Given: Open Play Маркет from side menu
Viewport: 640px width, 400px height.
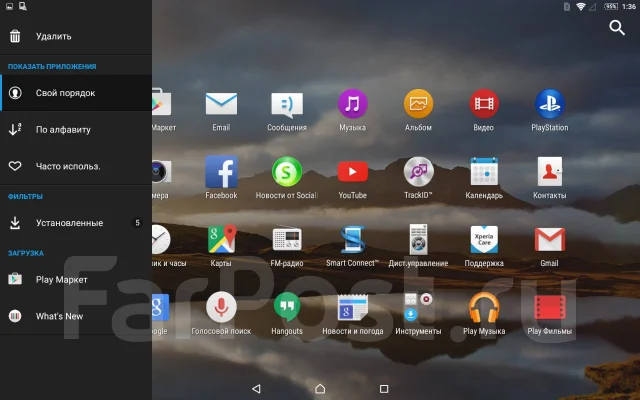Looking at the screenshot, I should click(x=76, y=280).
